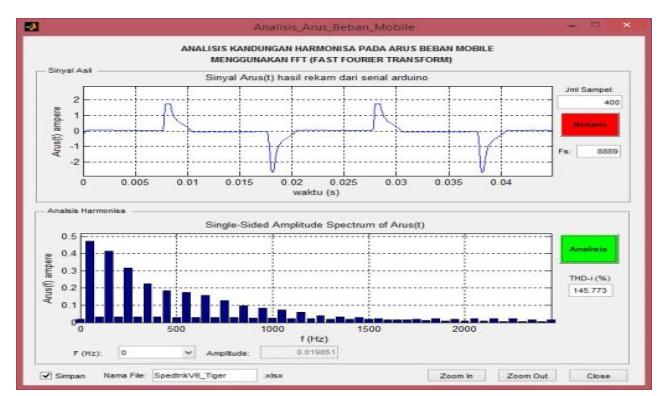Minimize the Analisis_Arus_Beban_Mobile window
Viewport: 662px width, 396px height.
[572, 26]
